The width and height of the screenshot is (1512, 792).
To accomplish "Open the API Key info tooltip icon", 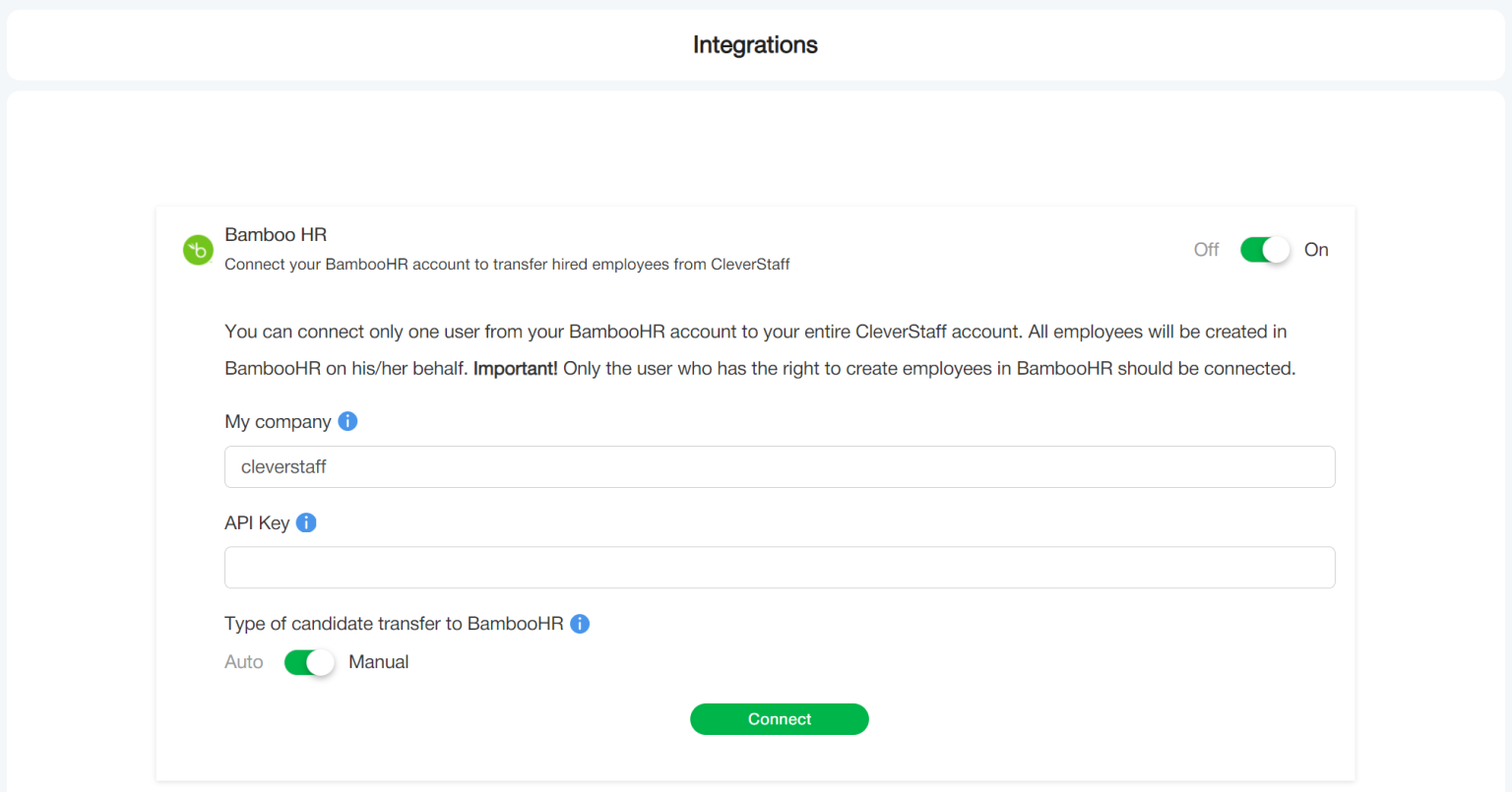I will click(x=306, y=522).
